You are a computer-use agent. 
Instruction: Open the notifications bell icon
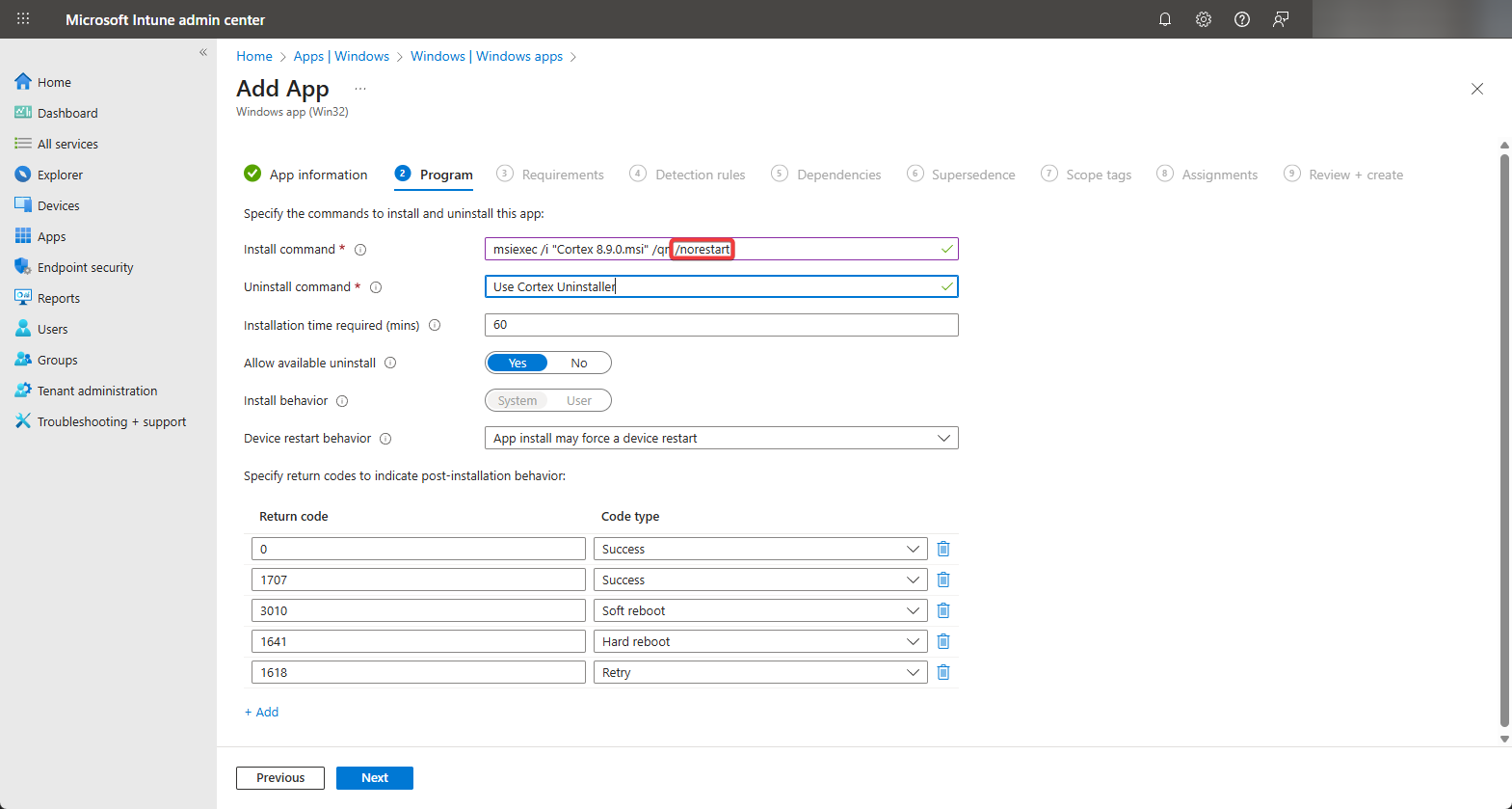pyautogui.click(x=1165, y=19)
